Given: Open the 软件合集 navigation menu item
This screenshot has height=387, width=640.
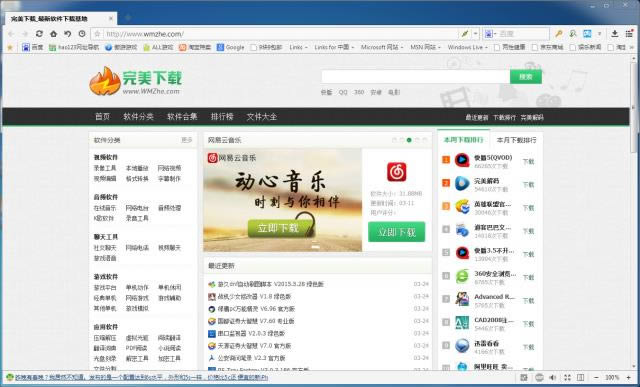Looking at the screenshot, I should click(182, 117).
